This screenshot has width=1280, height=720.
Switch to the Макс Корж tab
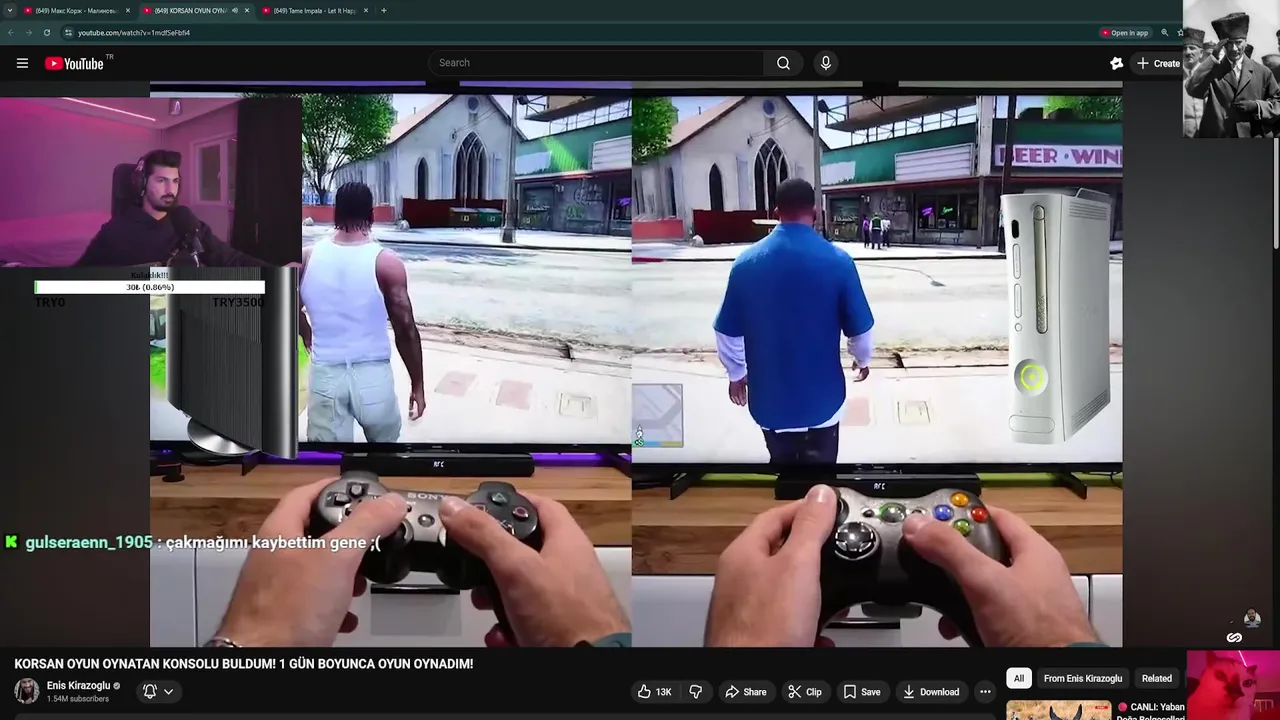76,11
